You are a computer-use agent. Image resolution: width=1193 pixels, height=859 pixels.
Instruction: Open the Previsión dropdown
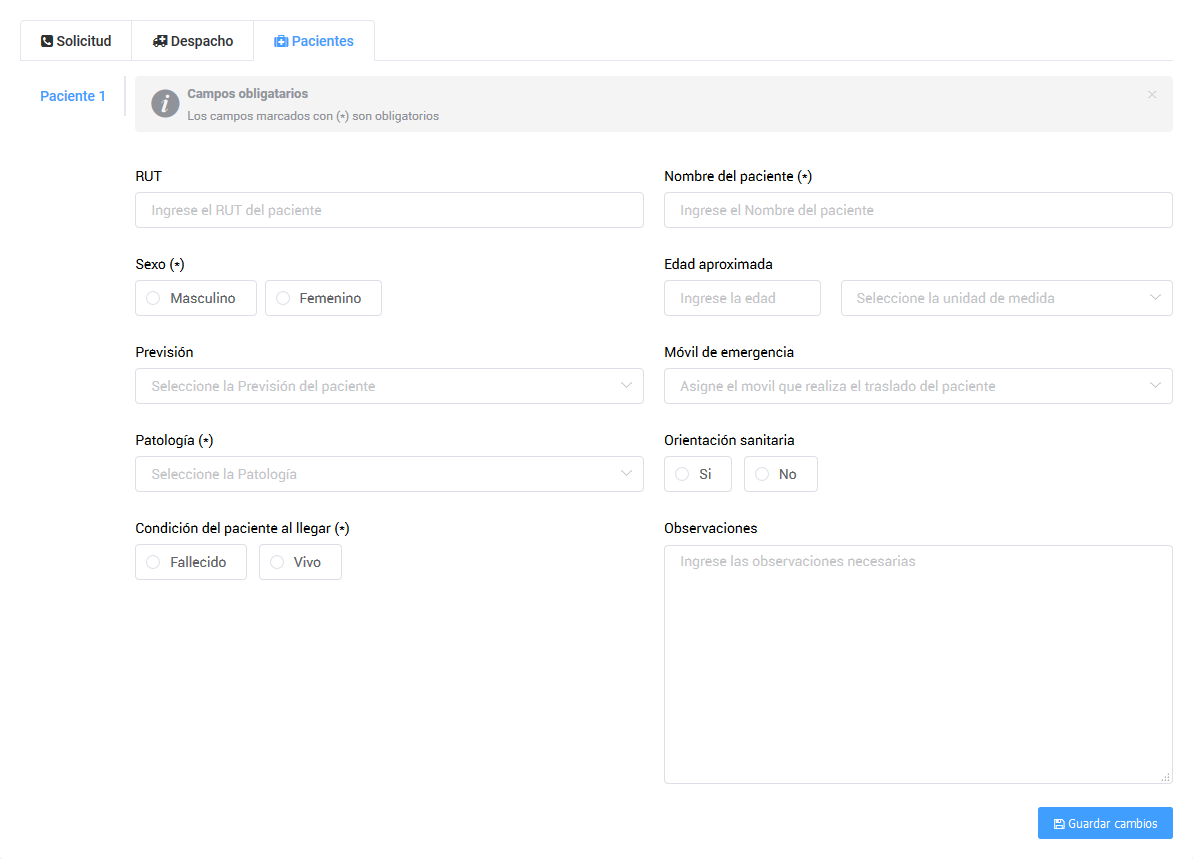pos(389,386)
